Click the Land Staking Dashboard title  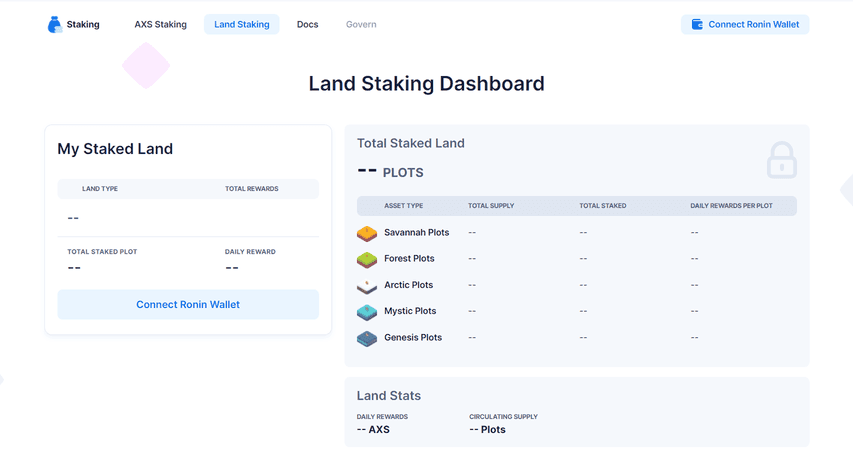pos(426,83)
